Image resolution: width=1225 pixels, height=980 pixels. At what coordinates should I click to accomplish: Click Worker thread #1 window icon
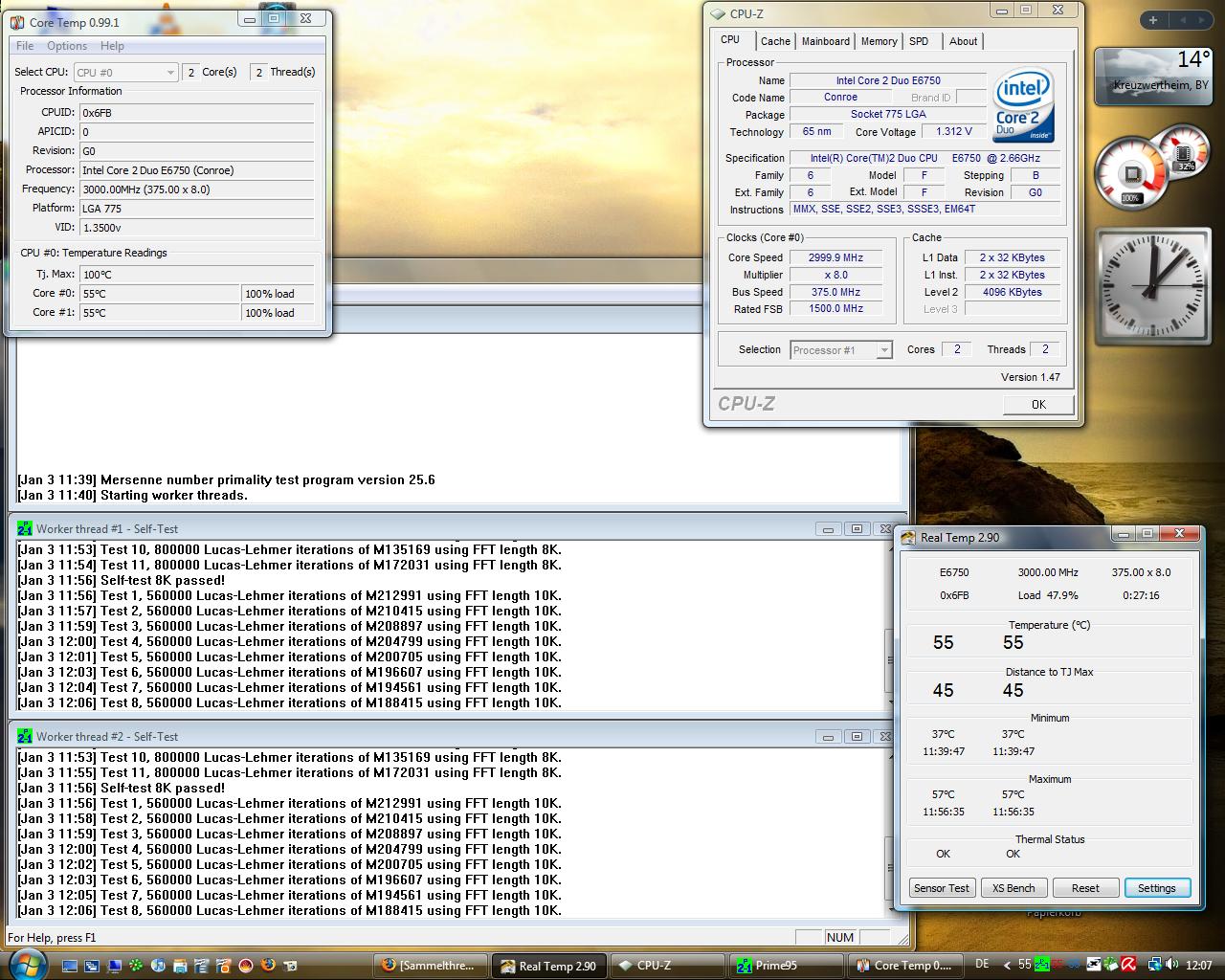[25, 528]
